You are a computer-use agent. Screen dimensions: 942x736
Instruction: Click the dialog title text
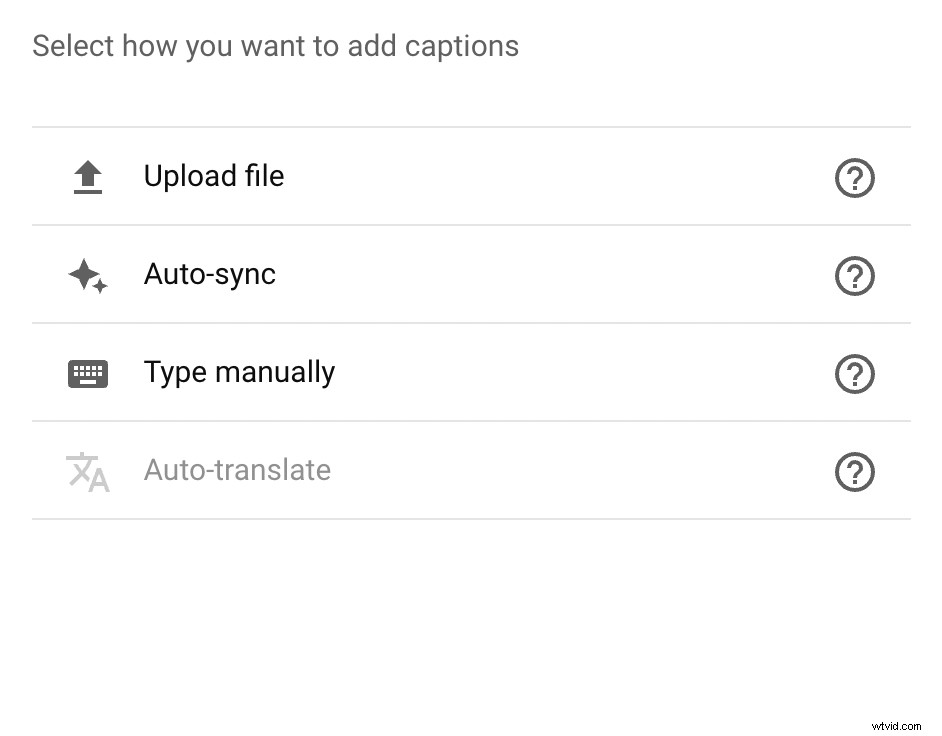275,45
